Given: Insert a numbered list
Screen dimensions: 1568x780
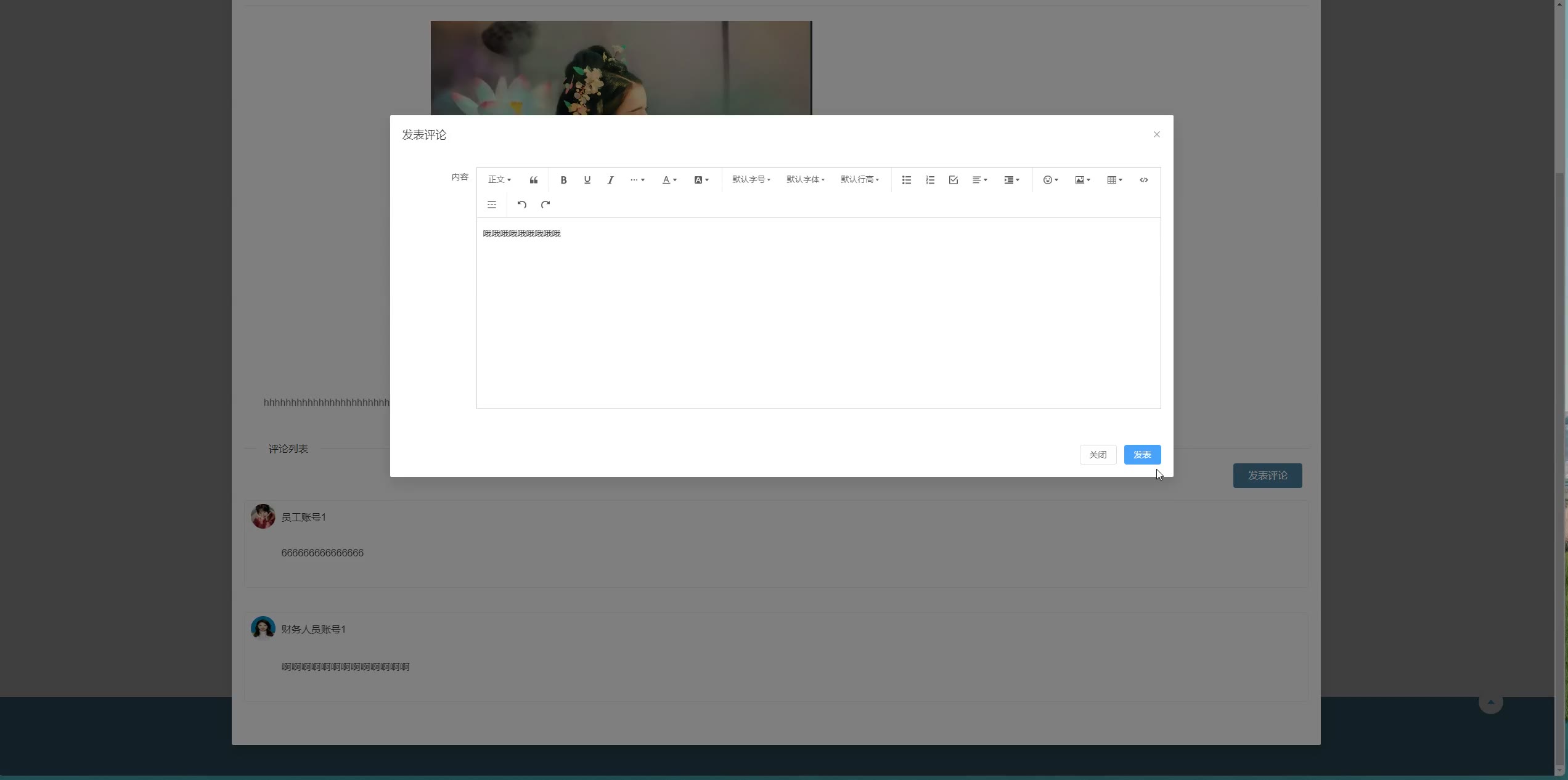Looking at the screenshot, I should coord(929,180).
